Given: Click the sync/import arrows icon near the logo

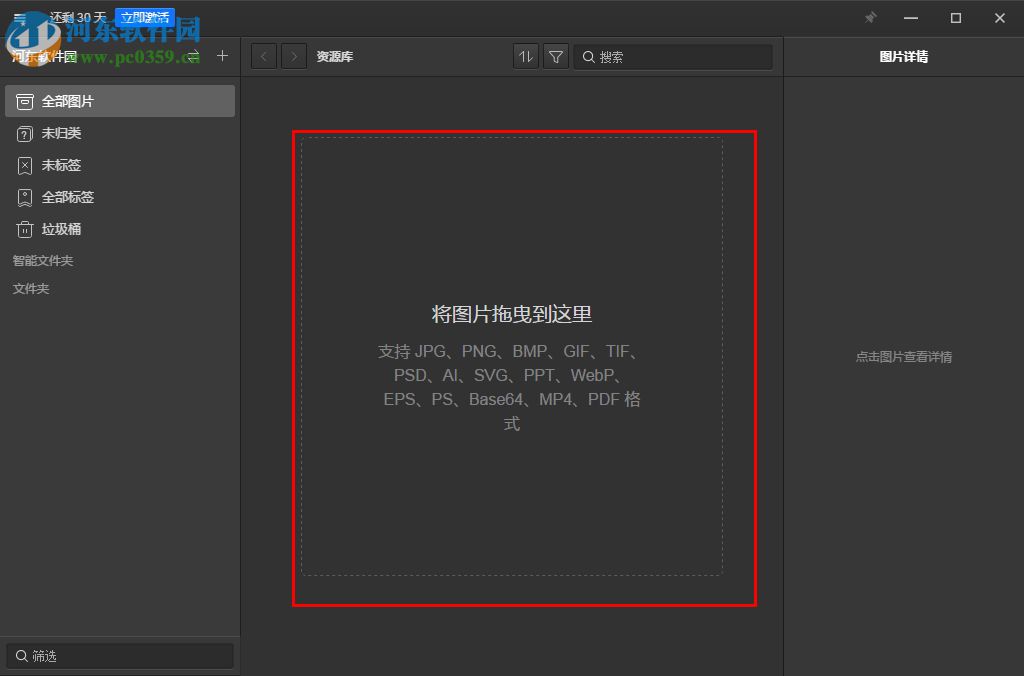Looking at the screenshot, I should [192, 56].
